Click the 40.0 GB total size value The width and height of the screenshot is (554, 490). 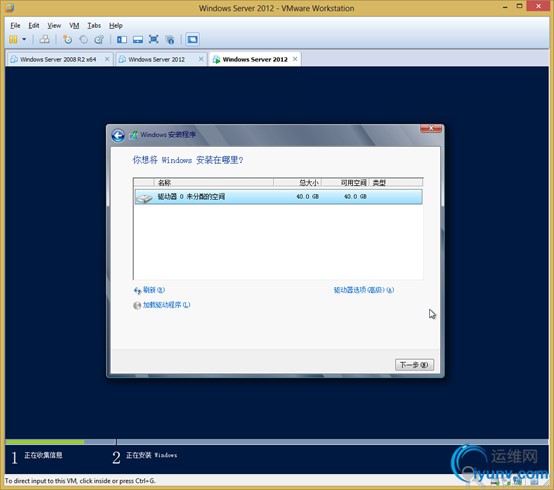[307, 196]
